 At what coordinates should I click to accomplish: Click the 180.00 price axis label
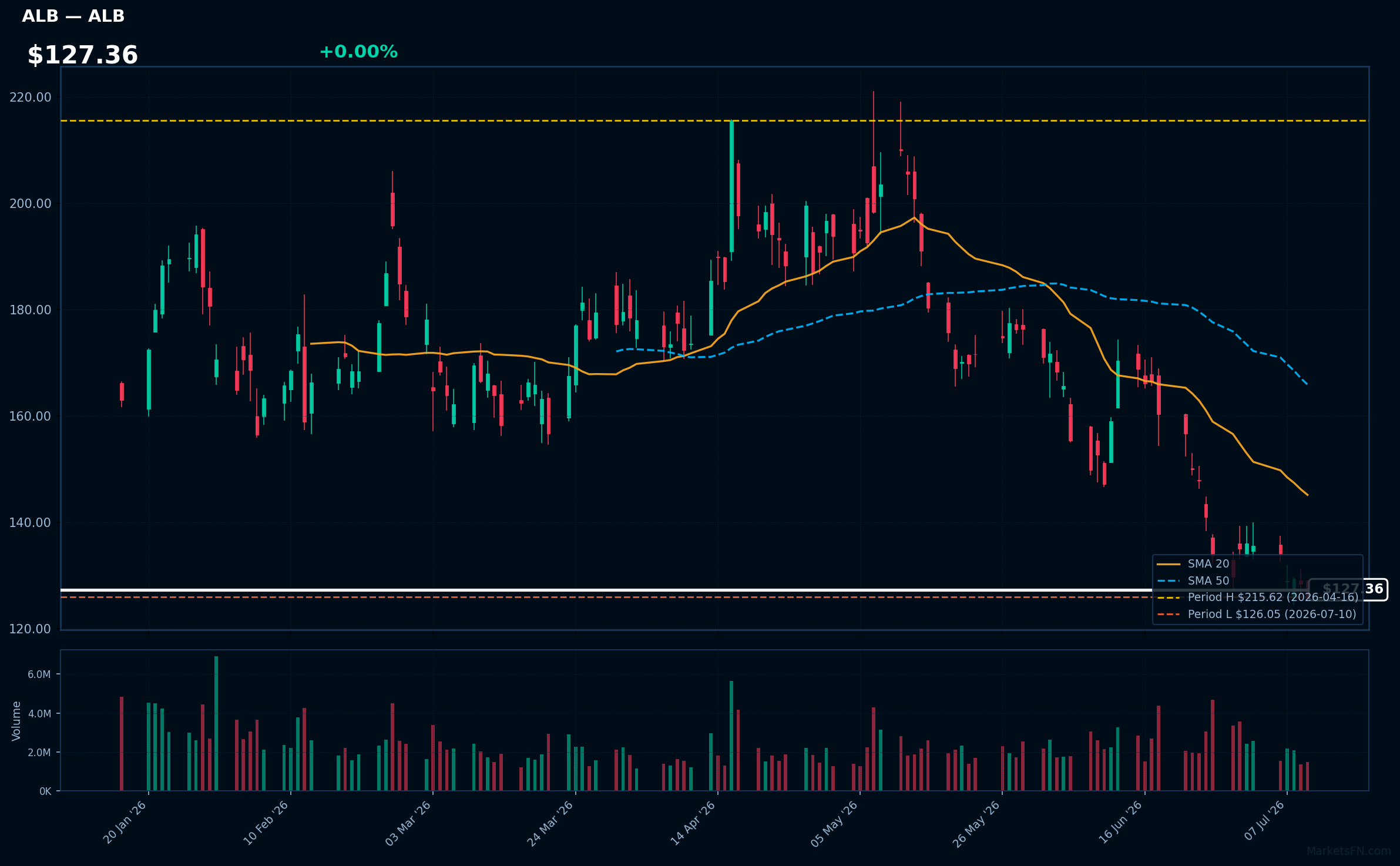point(31,310)
